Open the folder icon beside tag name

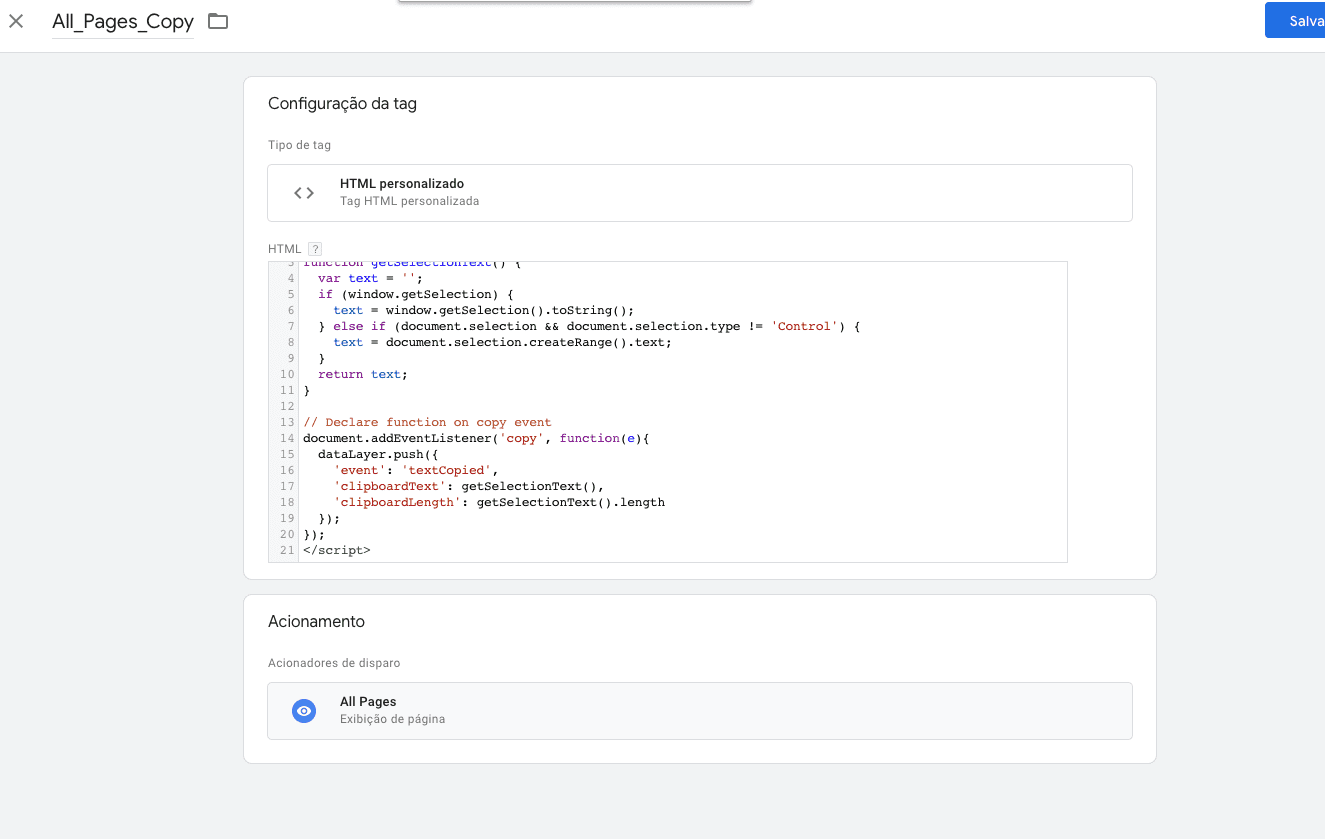(x=218, y=21)
